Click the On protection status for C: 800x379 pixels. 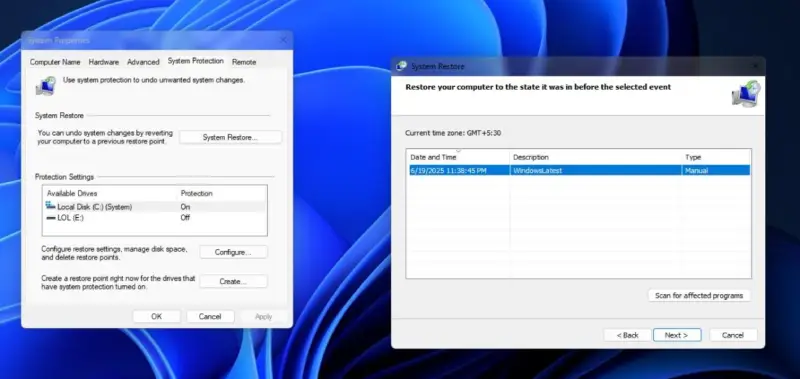coord(185,207)
